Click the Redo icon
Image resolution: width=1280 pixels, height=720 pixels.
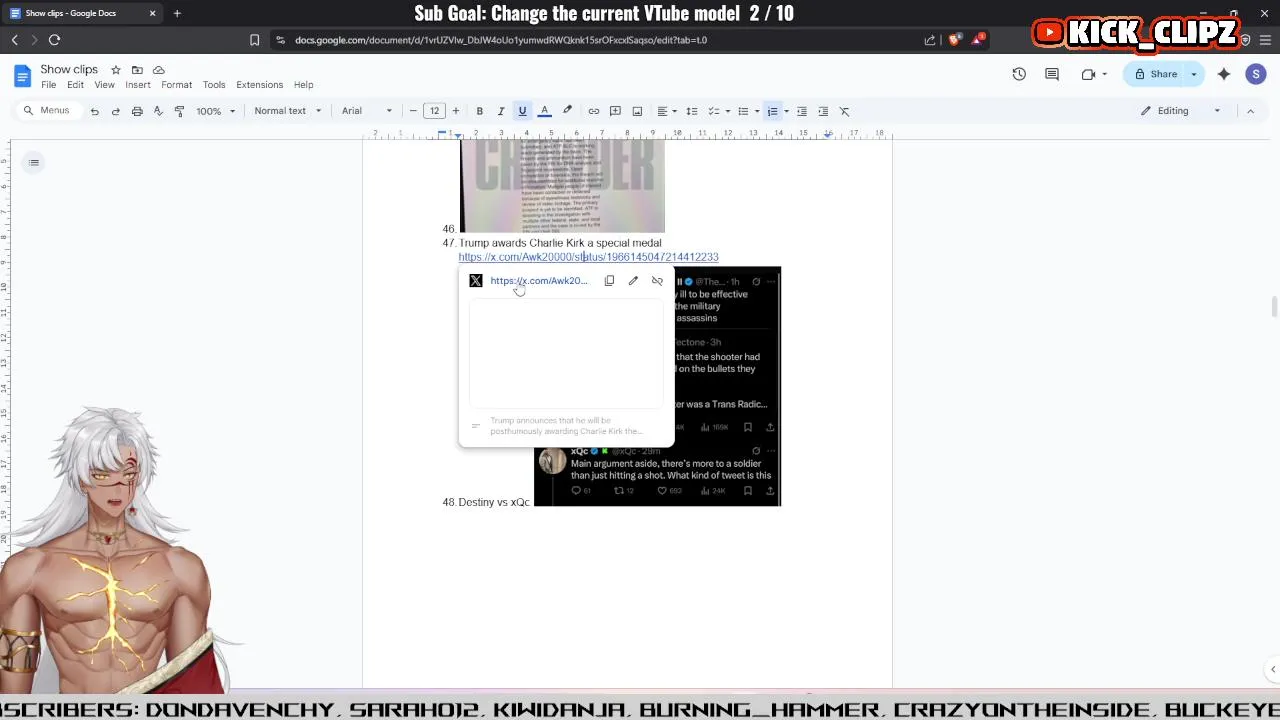coord(115,111)
